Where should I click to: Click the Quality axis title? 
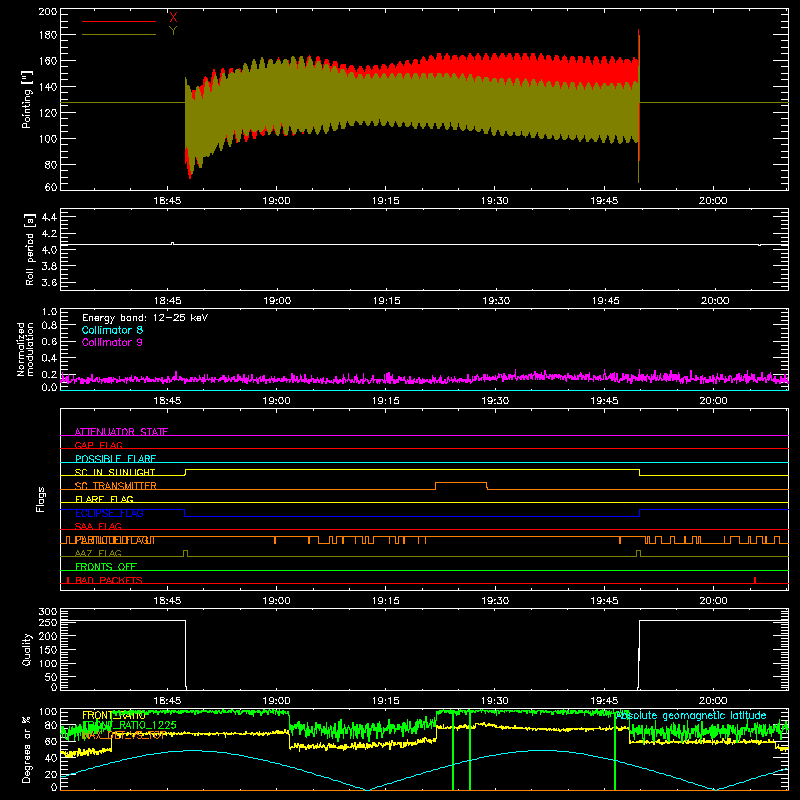pyautogui.click(x=27, y=649)
